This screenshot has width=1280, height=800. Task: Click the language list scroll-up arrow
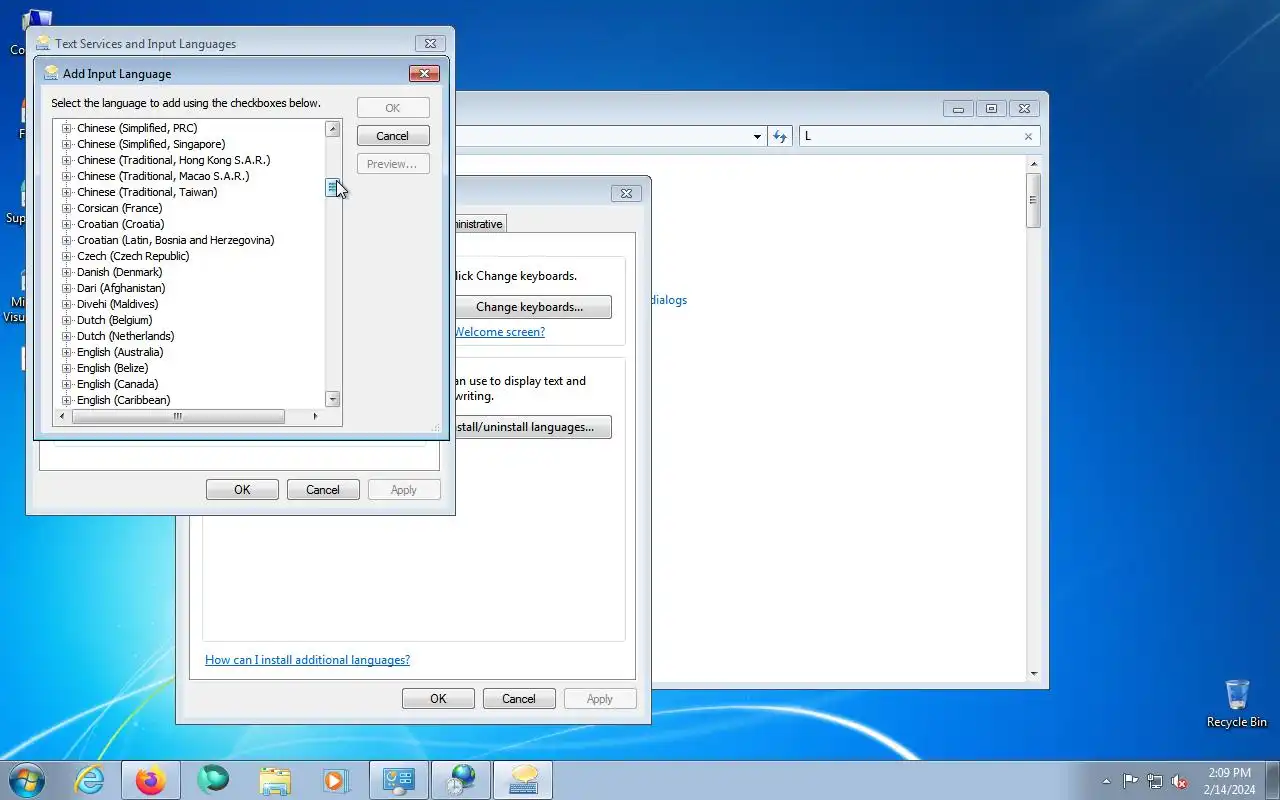(333, 129)
